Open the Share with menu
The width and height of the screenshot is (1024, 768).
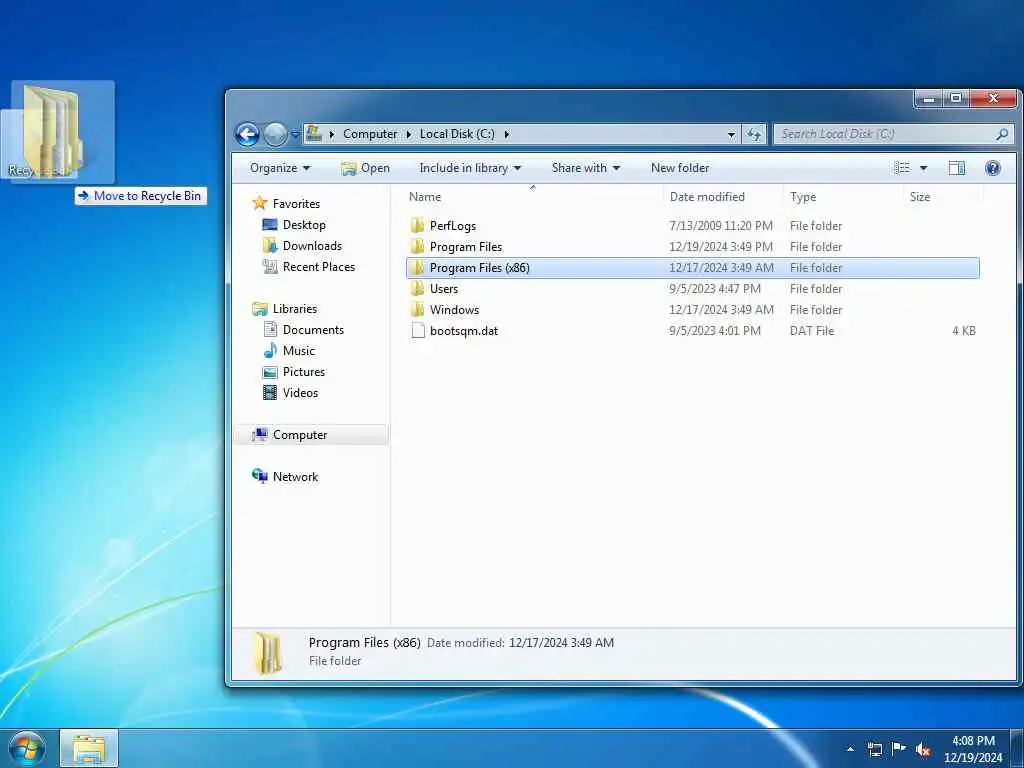585,168
